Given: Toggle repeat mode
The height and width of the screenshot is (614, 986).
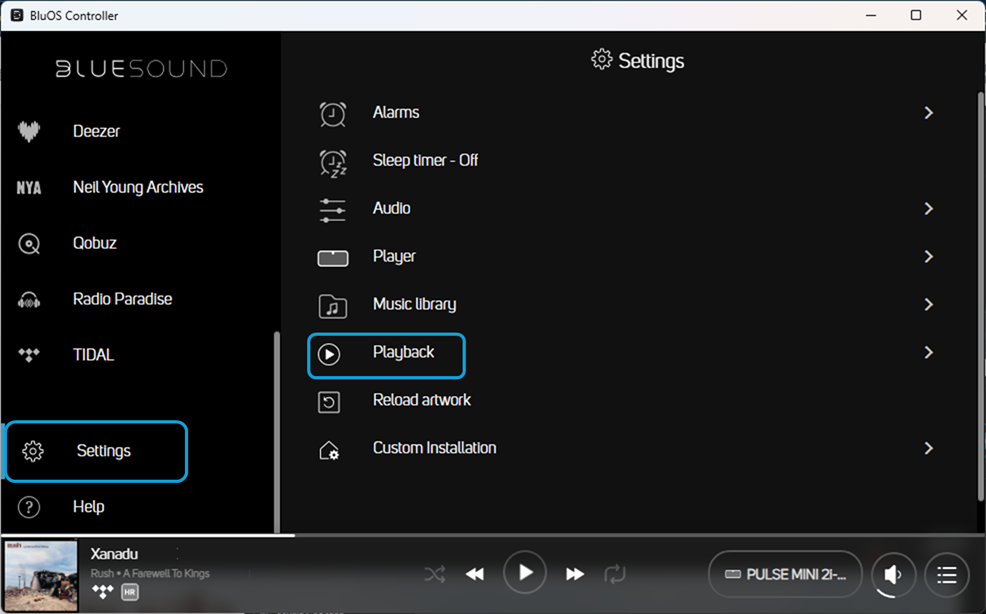Looking at the screenshot, I should (615, 574).
